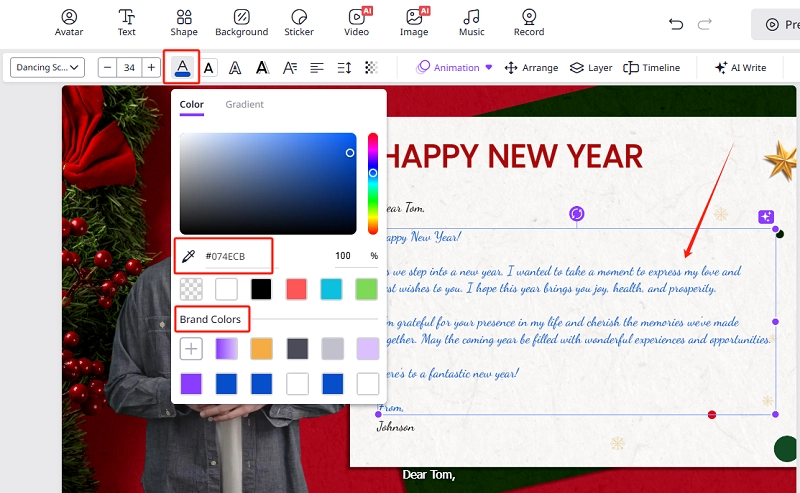The image size is (800, 493).
Task: Open line spacing options
Action: tap(344, 67)
